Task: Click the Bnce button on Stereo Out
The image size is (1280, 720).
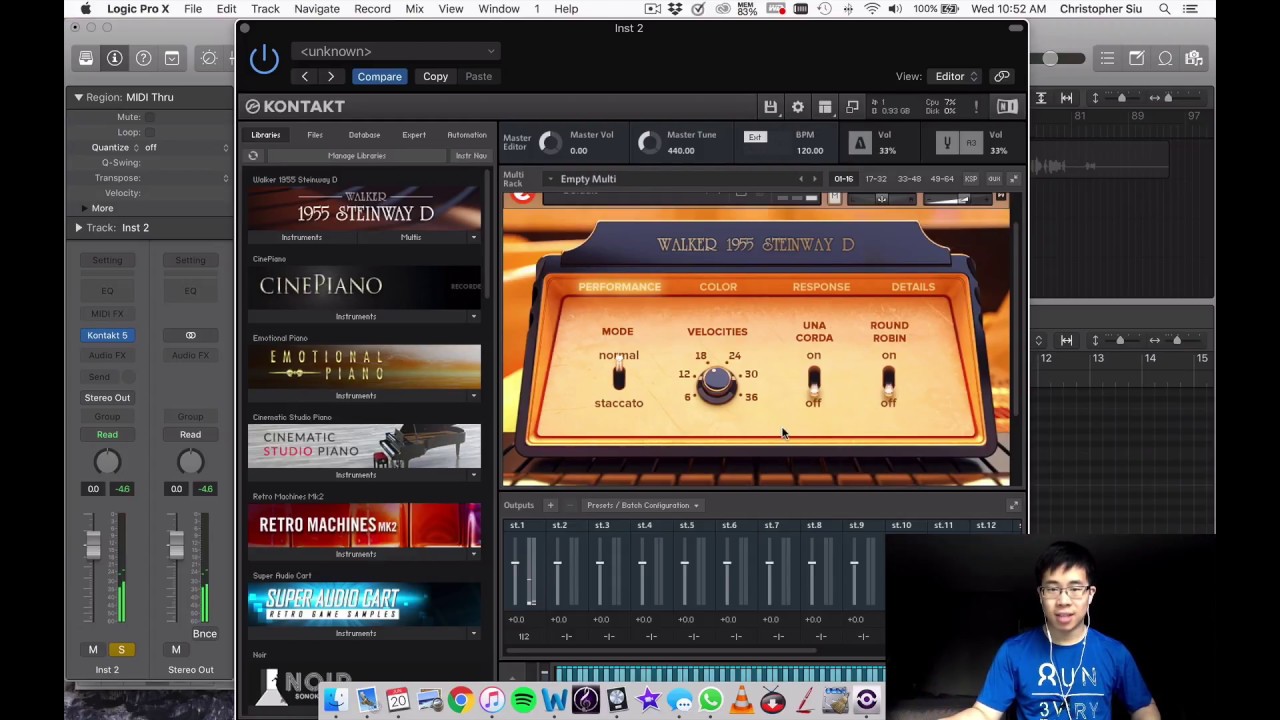Action: click(204, 633)
